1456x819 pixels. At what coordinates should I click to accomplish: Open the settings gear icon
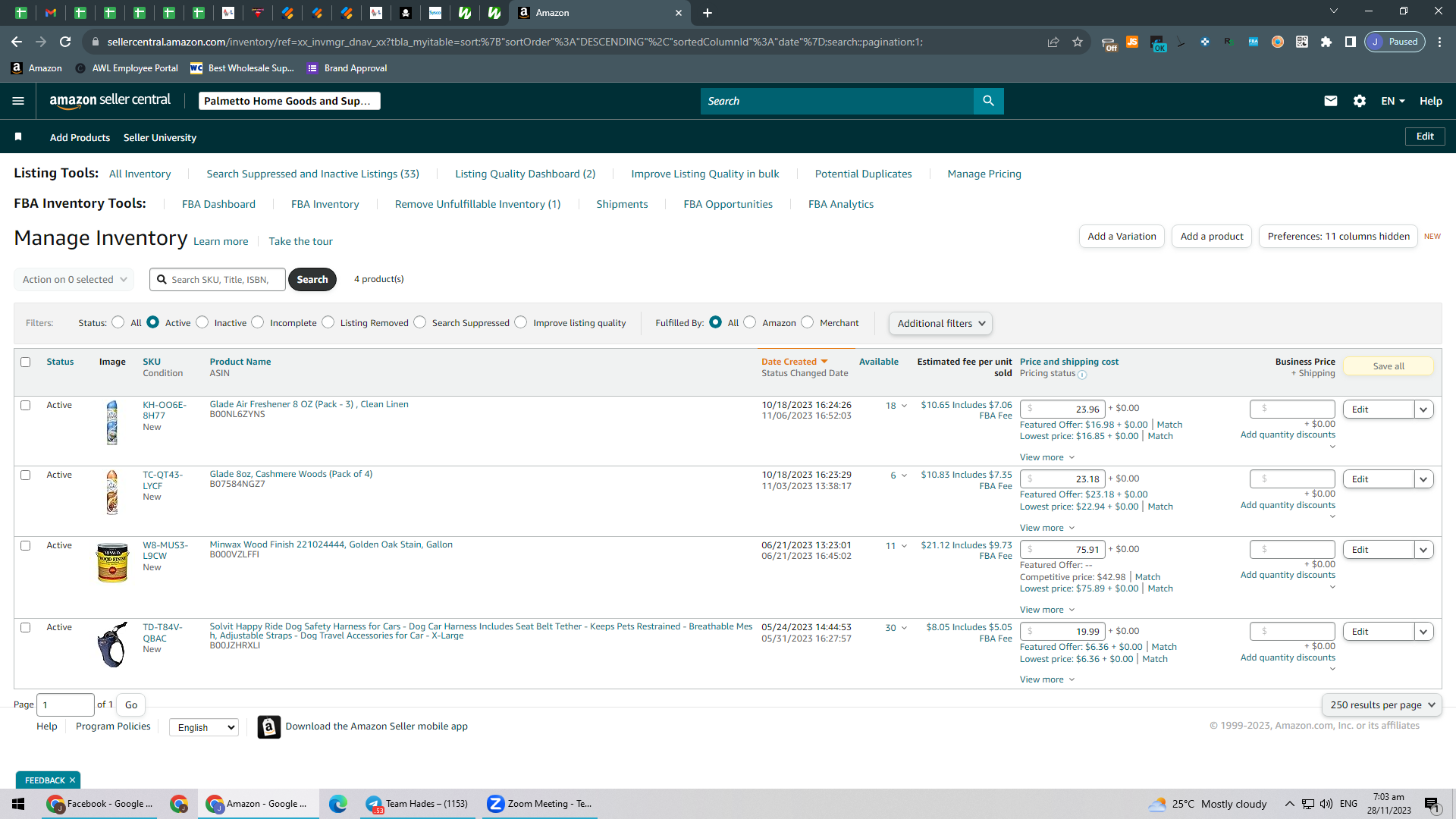click(x=1360, y=101)
